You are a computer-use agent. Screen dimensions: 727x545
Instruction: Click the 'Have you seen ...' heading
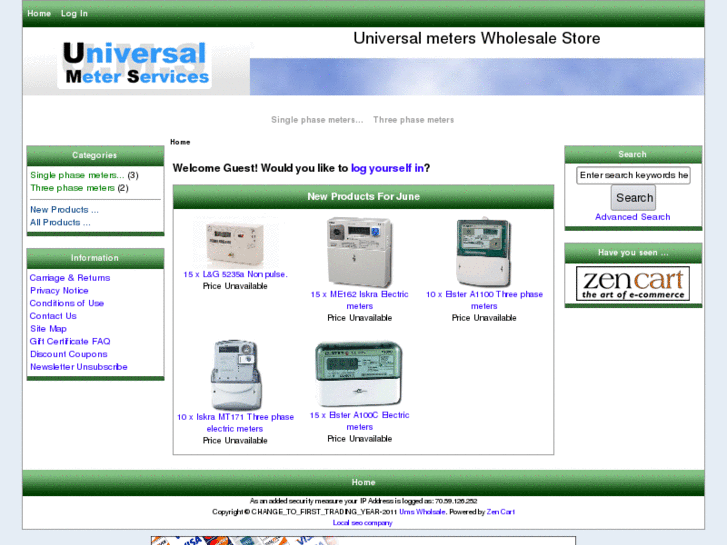pos(633,253)
